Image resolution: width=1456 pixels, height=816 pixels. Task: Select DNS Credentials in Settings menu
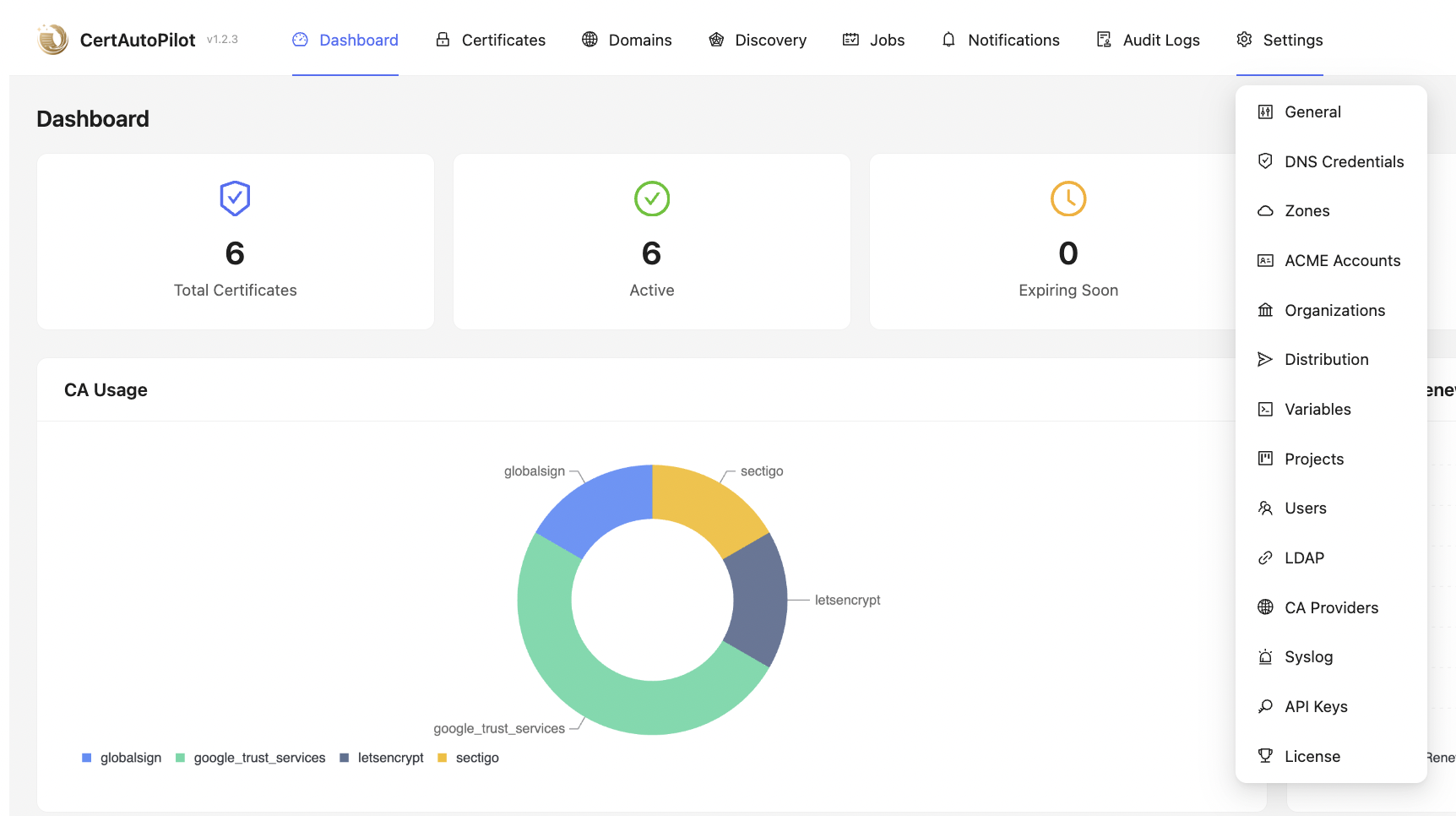(x=1344, y=161)
